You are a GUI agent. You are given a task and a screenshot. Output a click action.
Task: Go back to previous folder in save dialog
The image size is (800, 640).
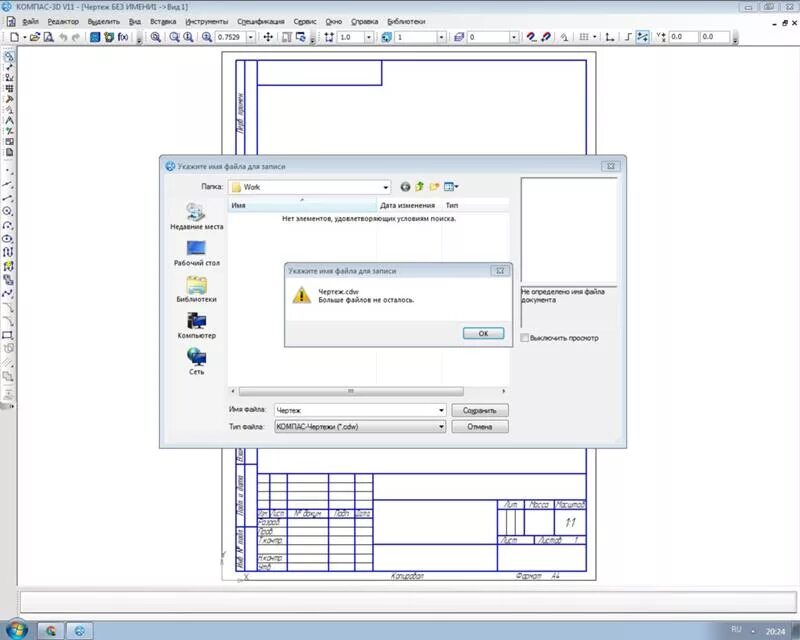(x=405, y=187)
